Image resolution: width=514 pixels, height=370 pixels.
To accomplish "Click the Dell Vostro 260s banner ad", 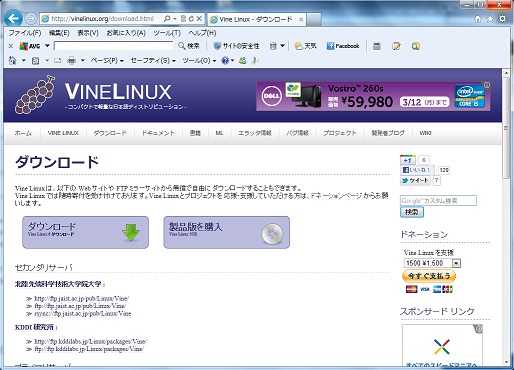I will click(x=373, y=96).
